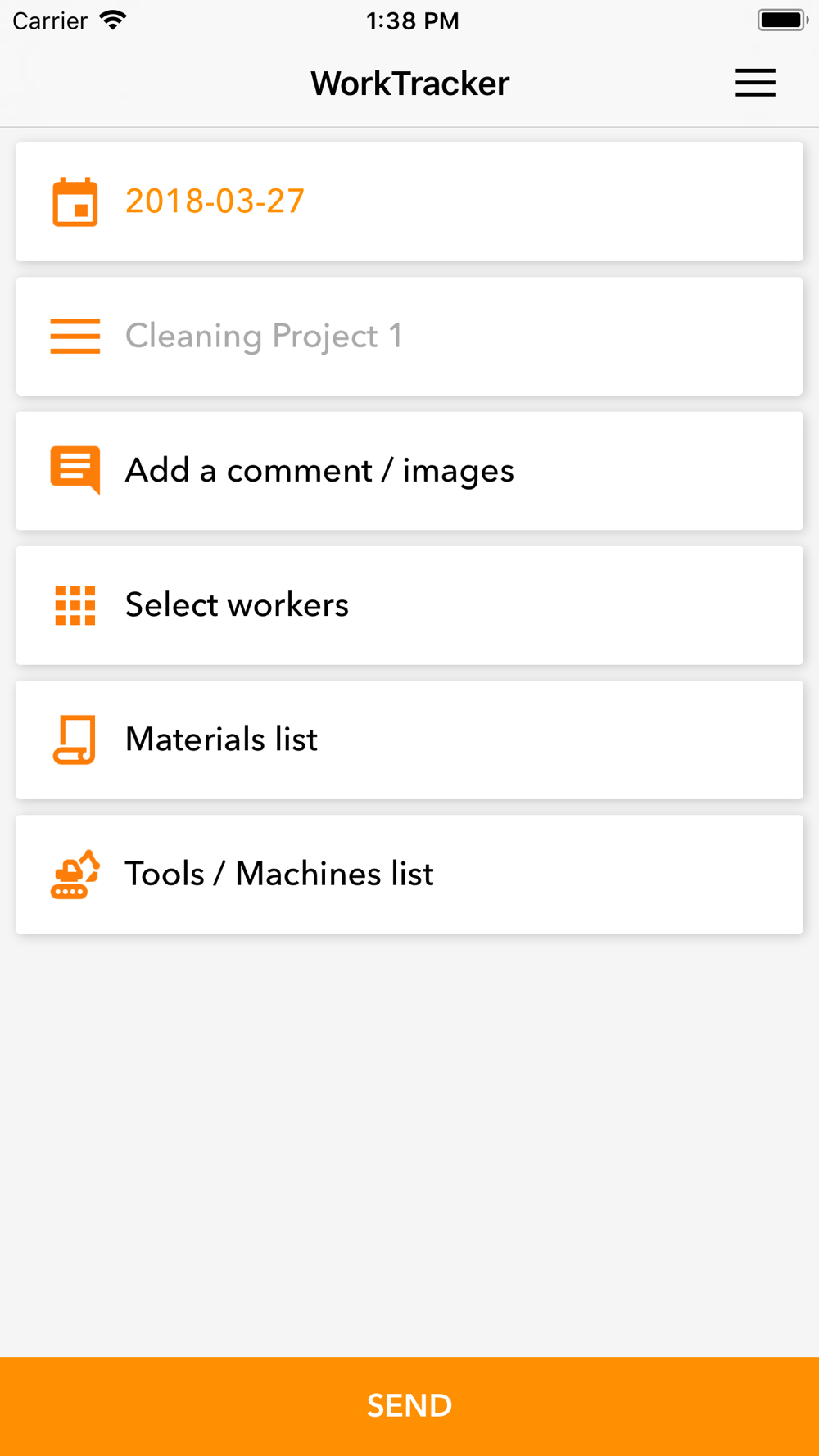Tap the calendar icon

75,201
